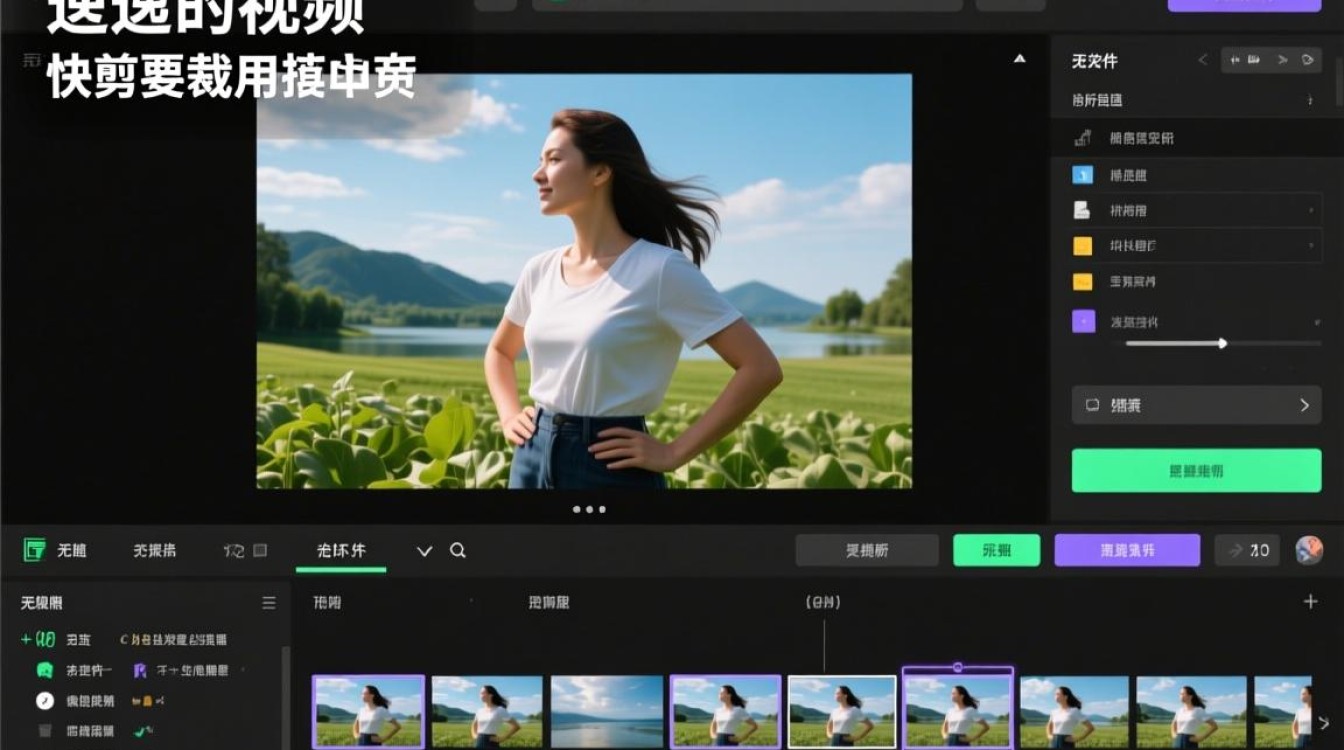The height and width of the screenshot is (750, 1344).
Task: Select the leftmost tab in the bottom toolbar
Action: (x=70, y=550)
